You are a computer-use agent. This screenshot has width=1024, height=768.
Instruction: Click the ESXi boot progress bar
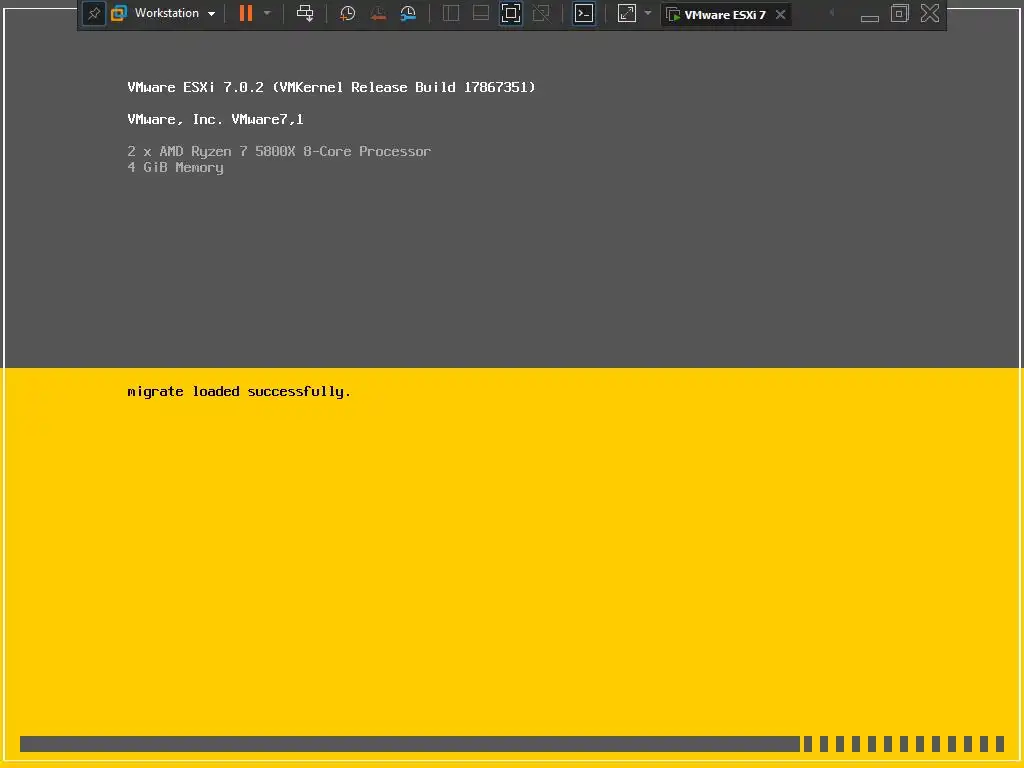[512, 744]
